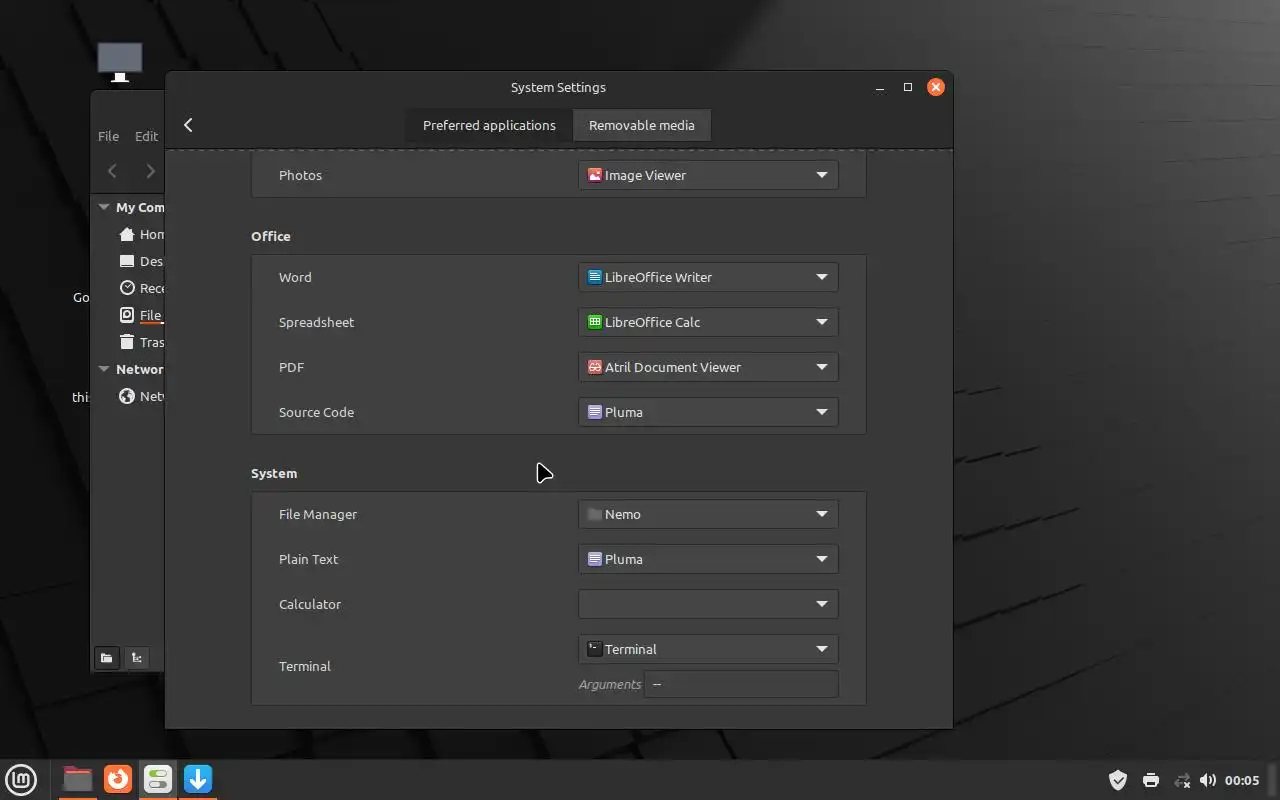Click the System section heading
The width and height of the screenshot is (1280, 800).
274,473
